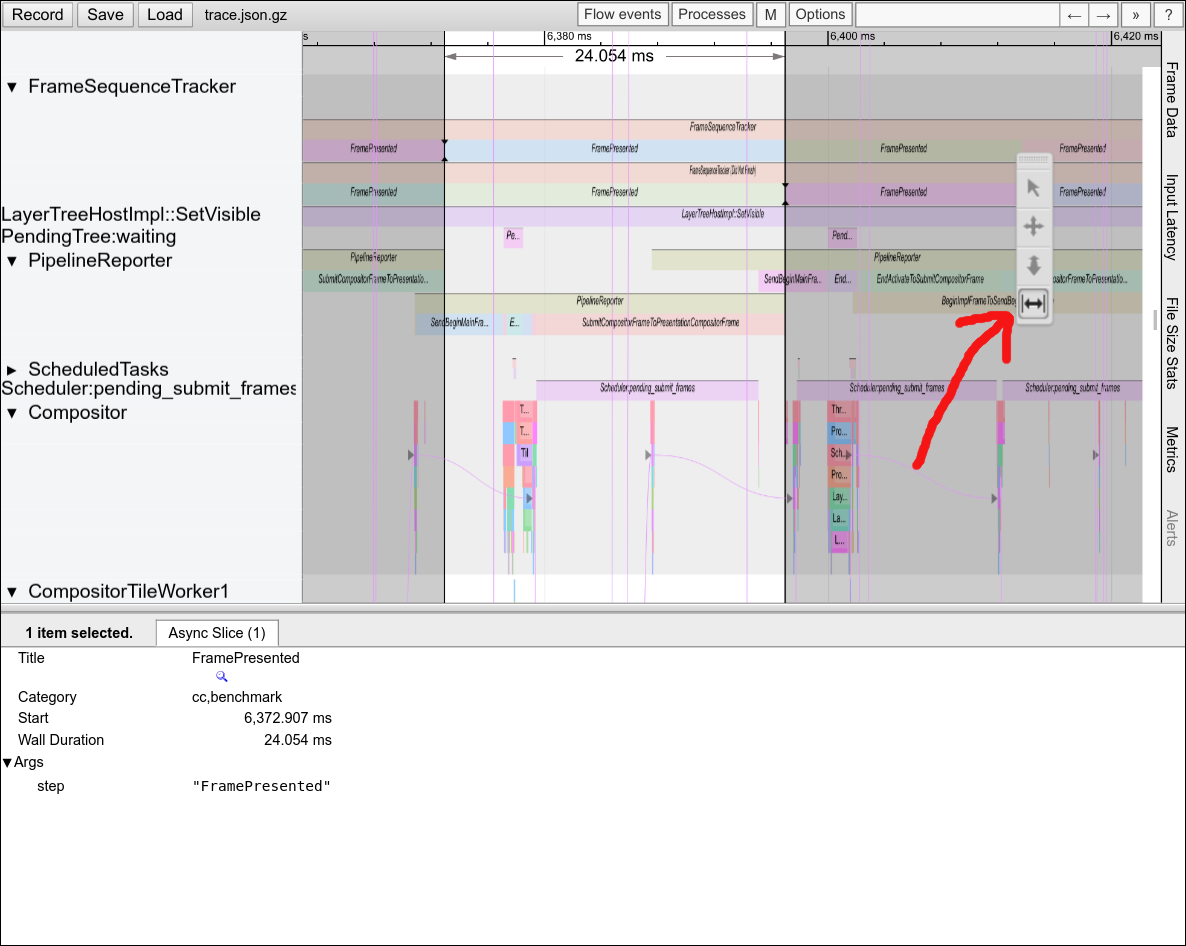This screenshot has width=1186, height=946.
Task: Click the question mark help button
Action: click(1167, 15)
